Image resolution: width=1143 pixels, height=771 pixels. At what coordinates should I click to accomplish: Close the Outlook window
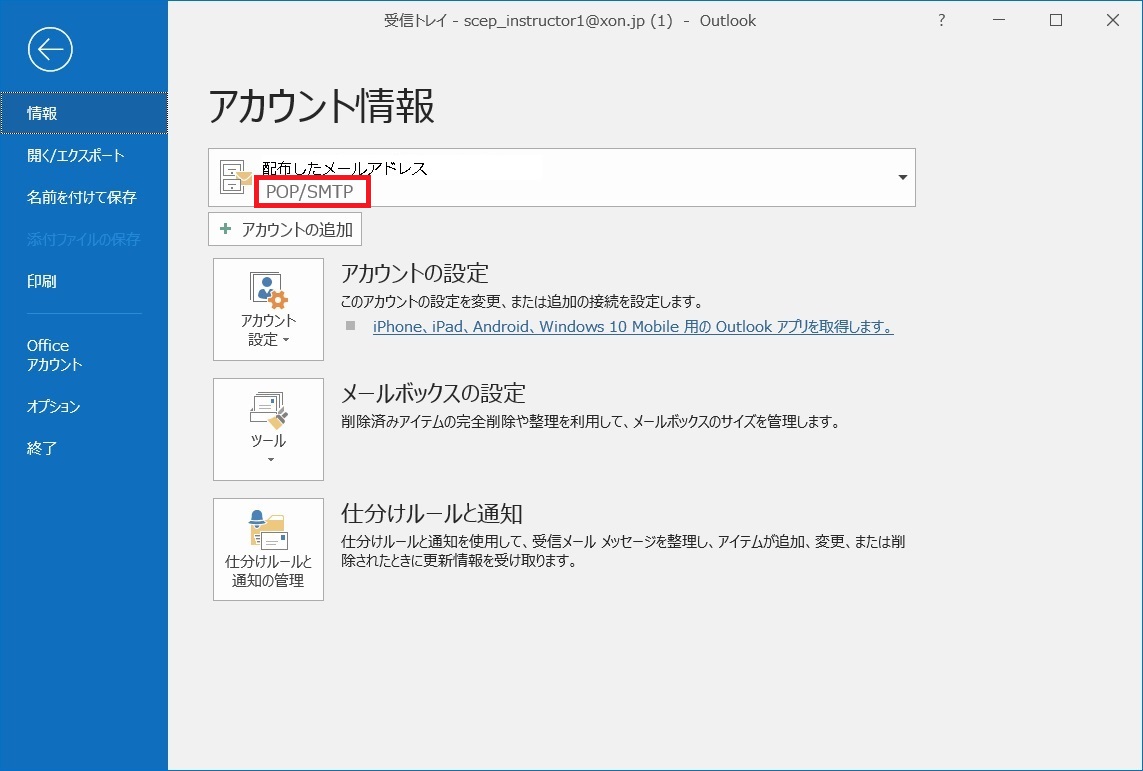[1113, 20]
